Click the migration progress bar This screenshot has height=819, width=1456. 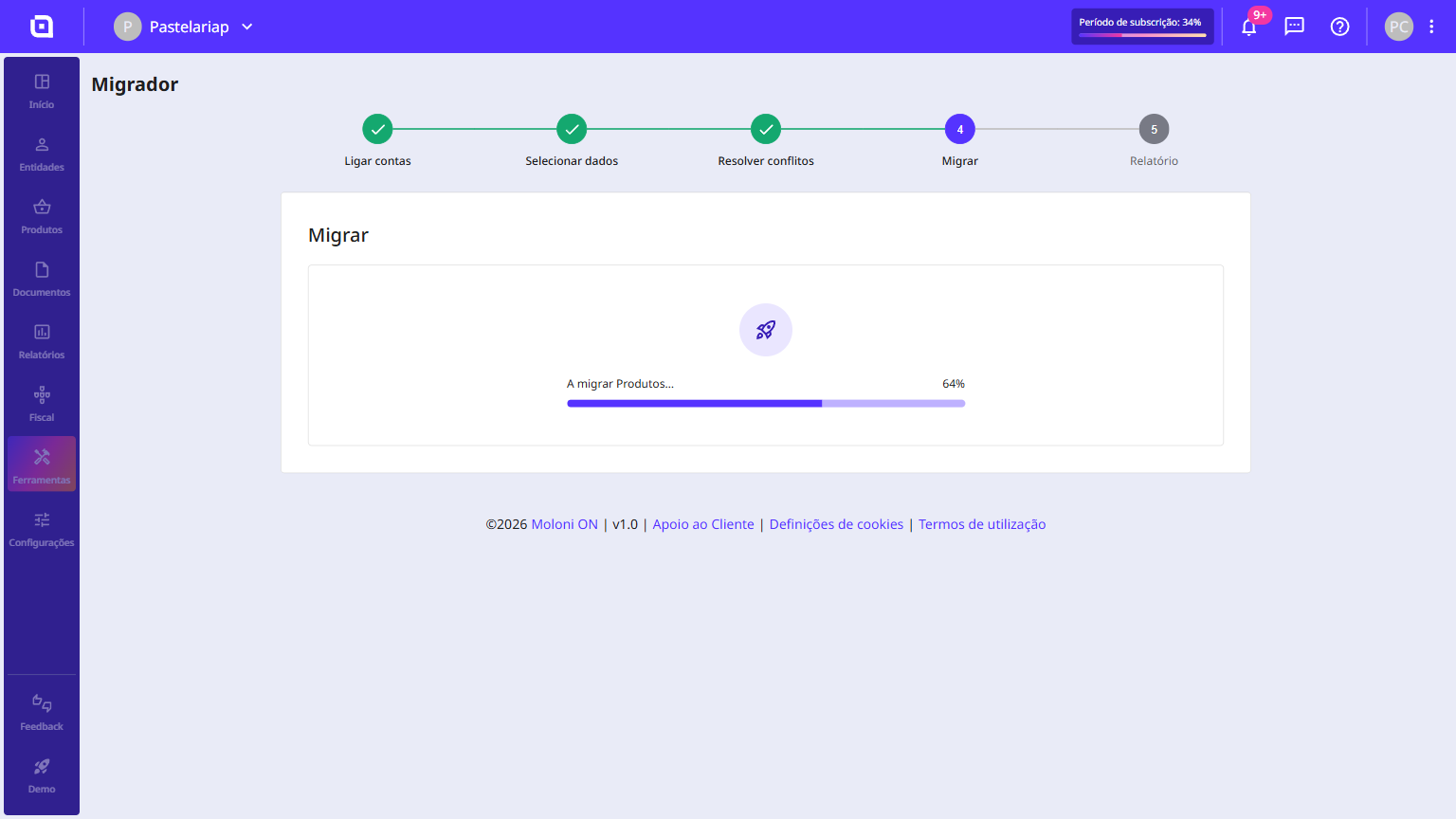point(766,404)
